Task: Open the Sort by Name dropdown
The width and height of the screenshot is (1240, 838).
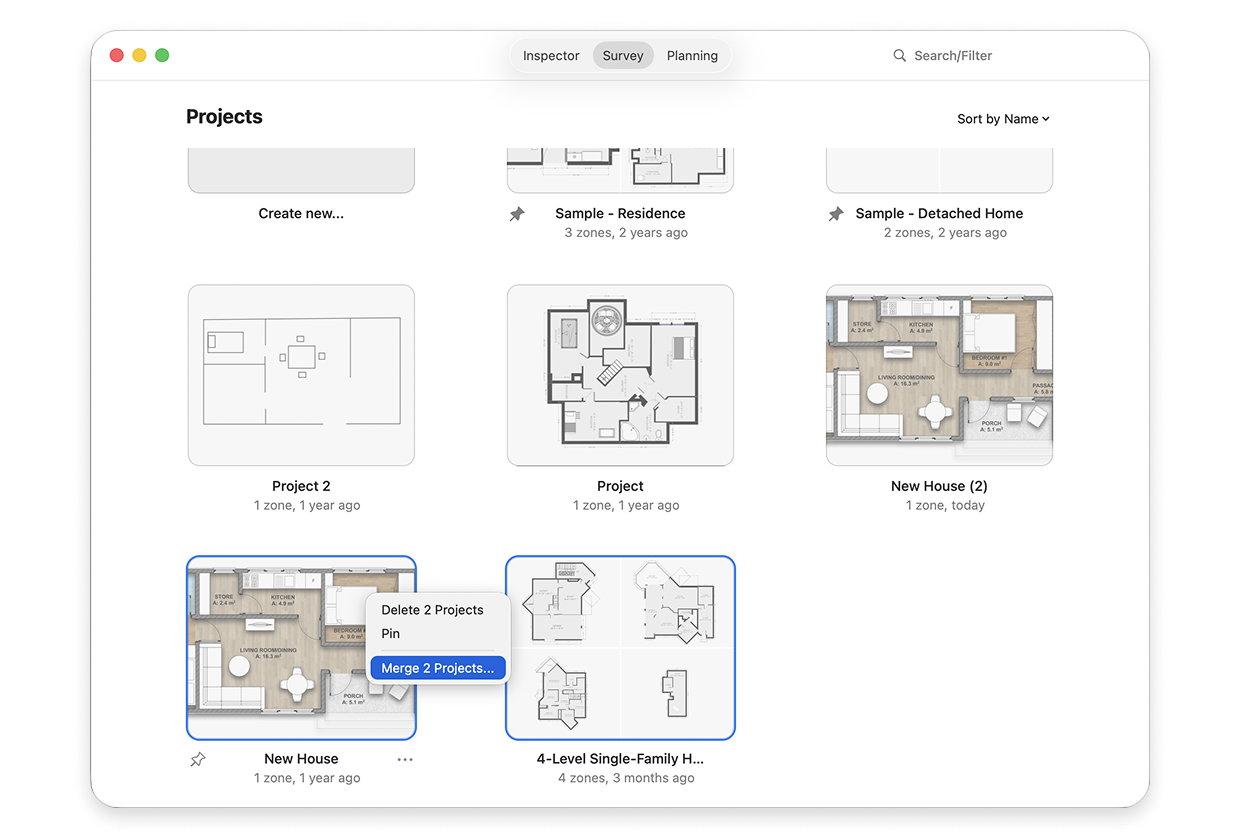Action: tap(1003, 119)
